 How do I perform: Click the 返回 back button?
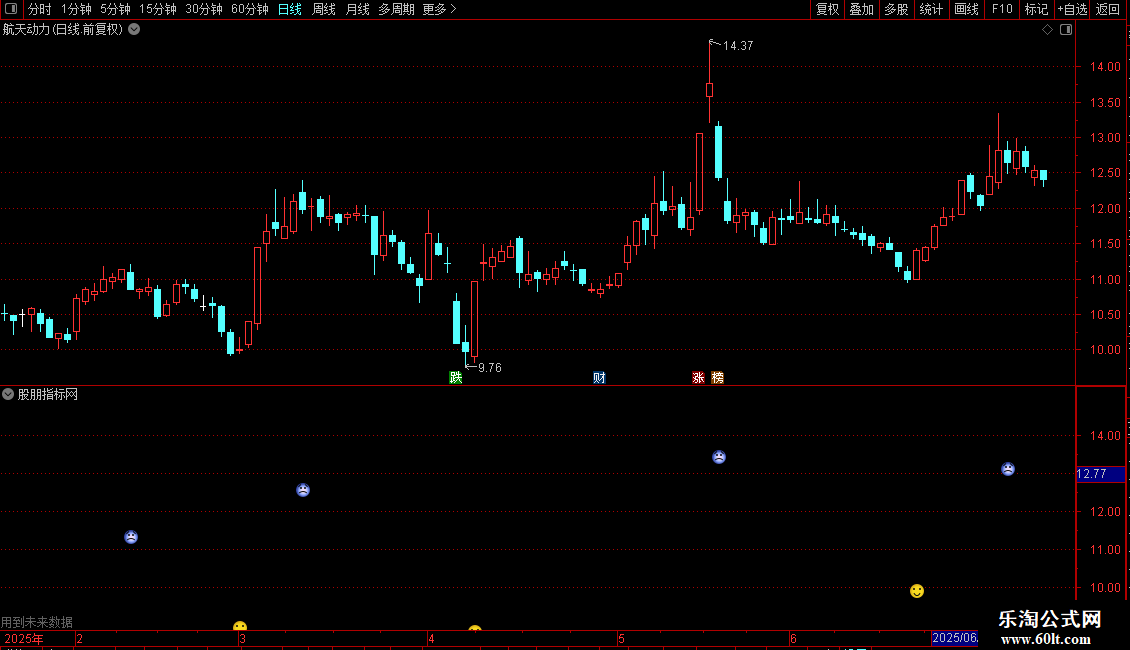pos(1108,9)
